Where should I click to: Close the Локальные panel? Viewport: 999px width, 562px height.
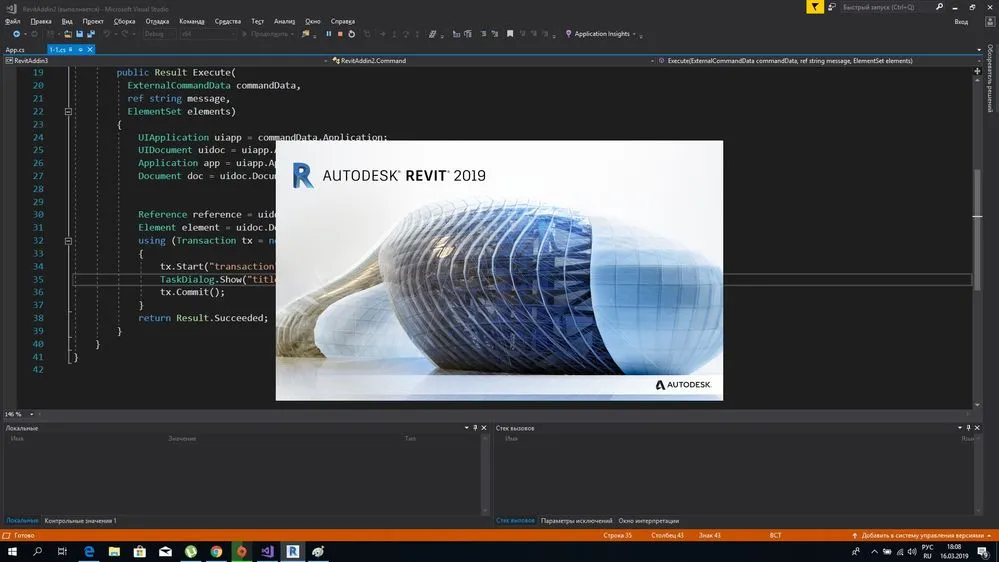pos(484,428)
